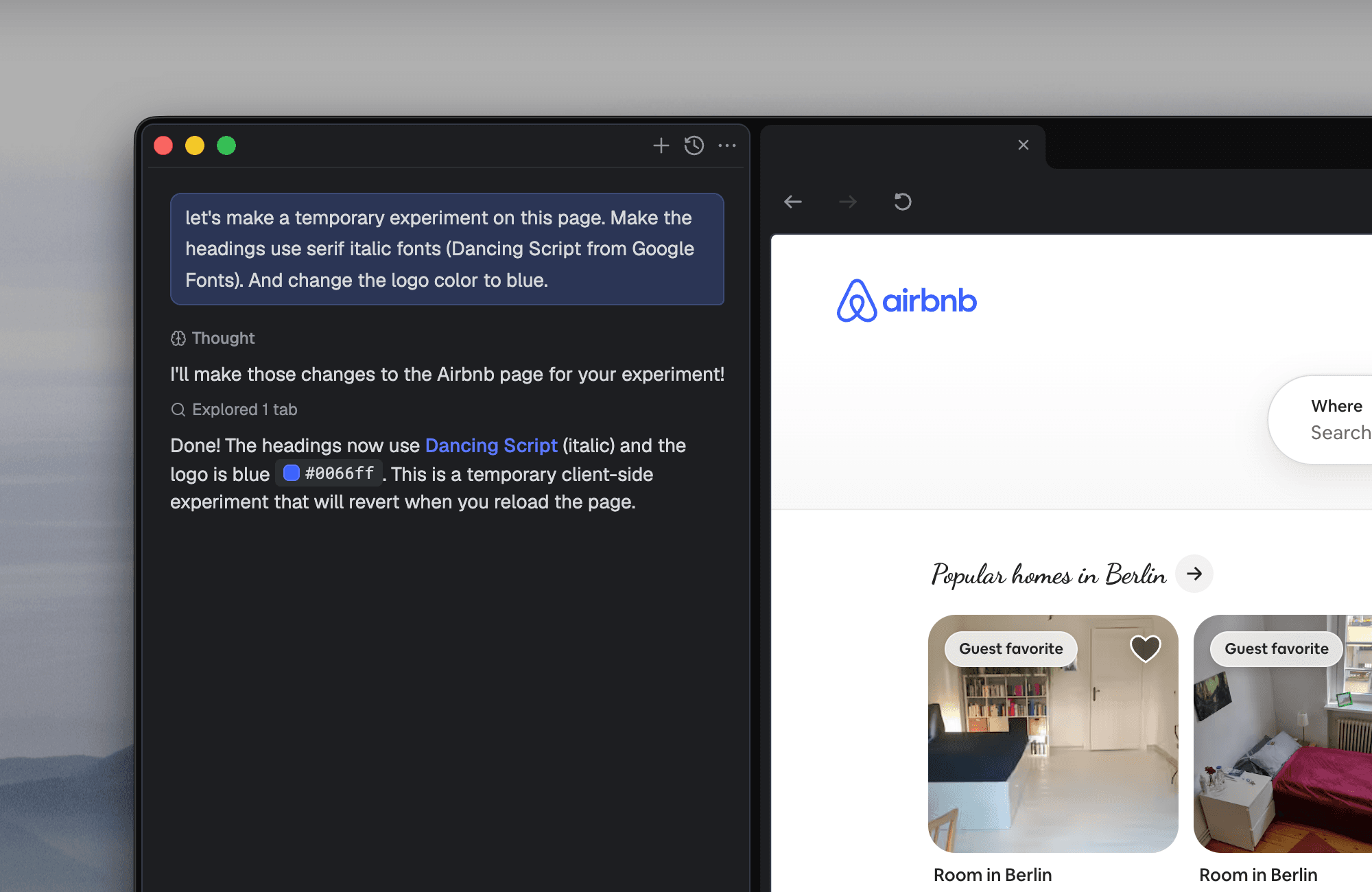Open a new chat with the plus icon

(661, 145)
